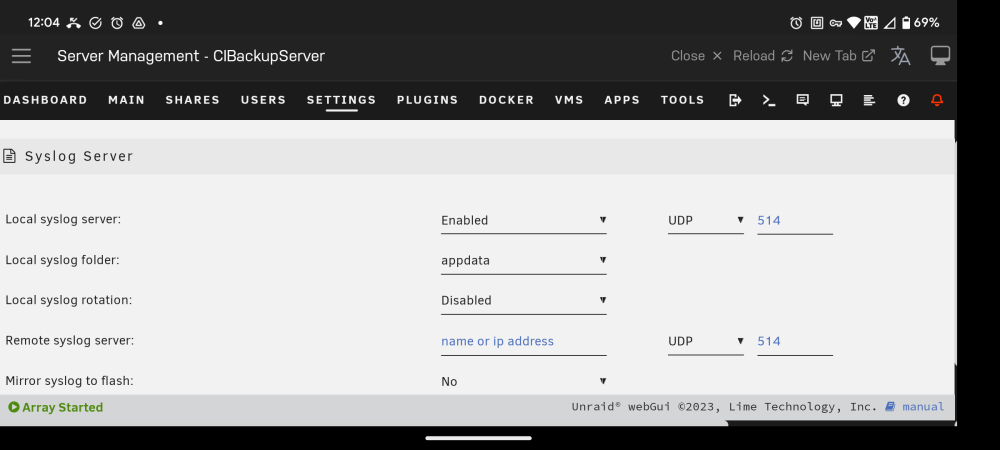
Task: Open the Local syslog rotation Disabled dropdown
Action: (x=524, y=301)
